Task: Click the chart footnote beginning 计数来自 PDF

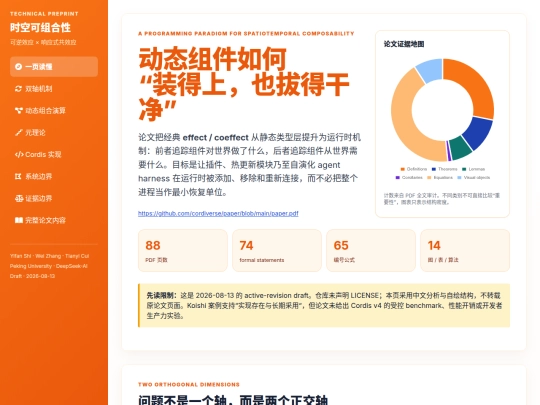Action: [x=442, y=199]
